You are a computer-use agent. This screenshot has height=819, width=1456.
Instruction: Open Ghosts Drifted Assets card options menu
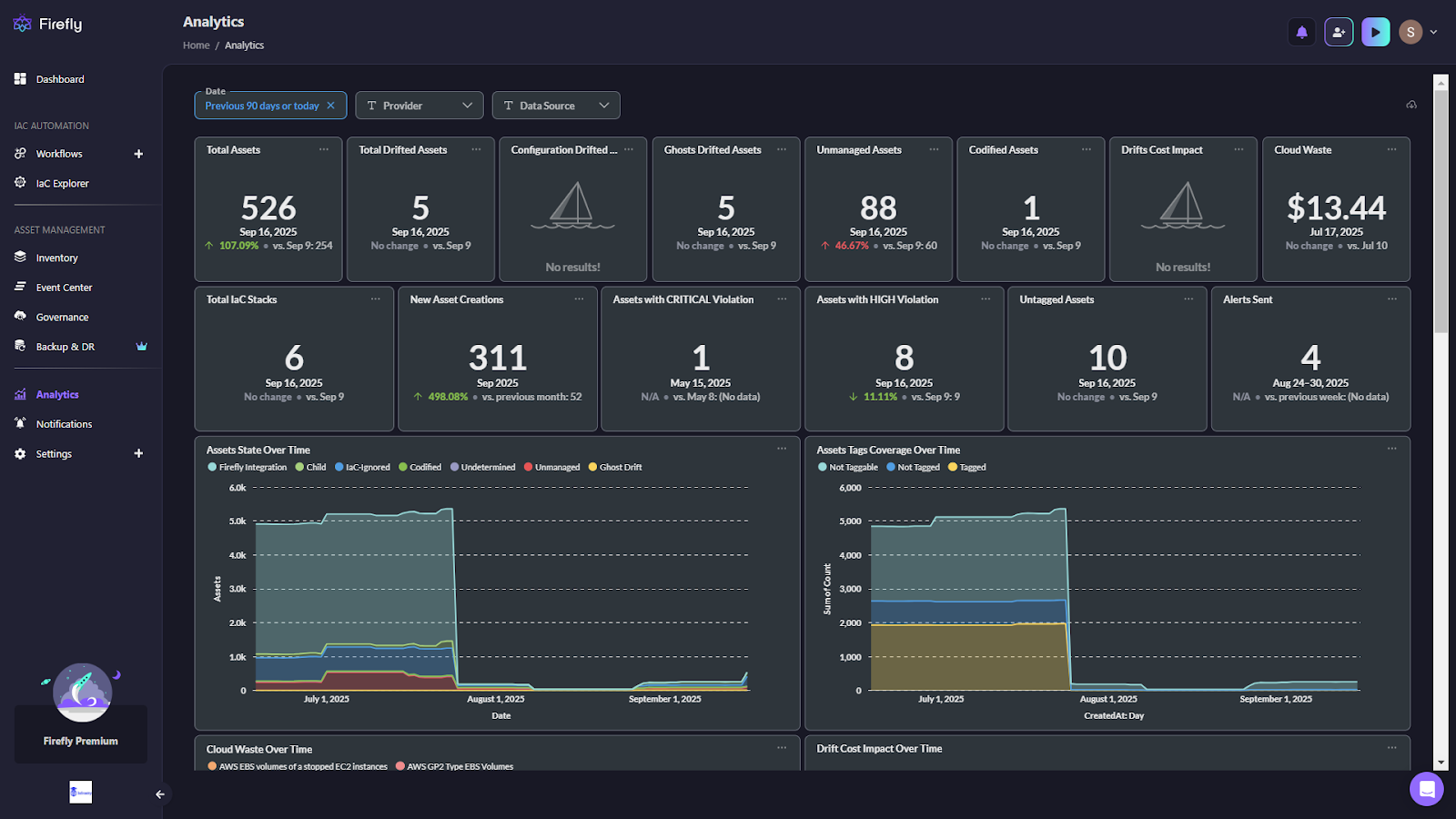pos(782,149)
